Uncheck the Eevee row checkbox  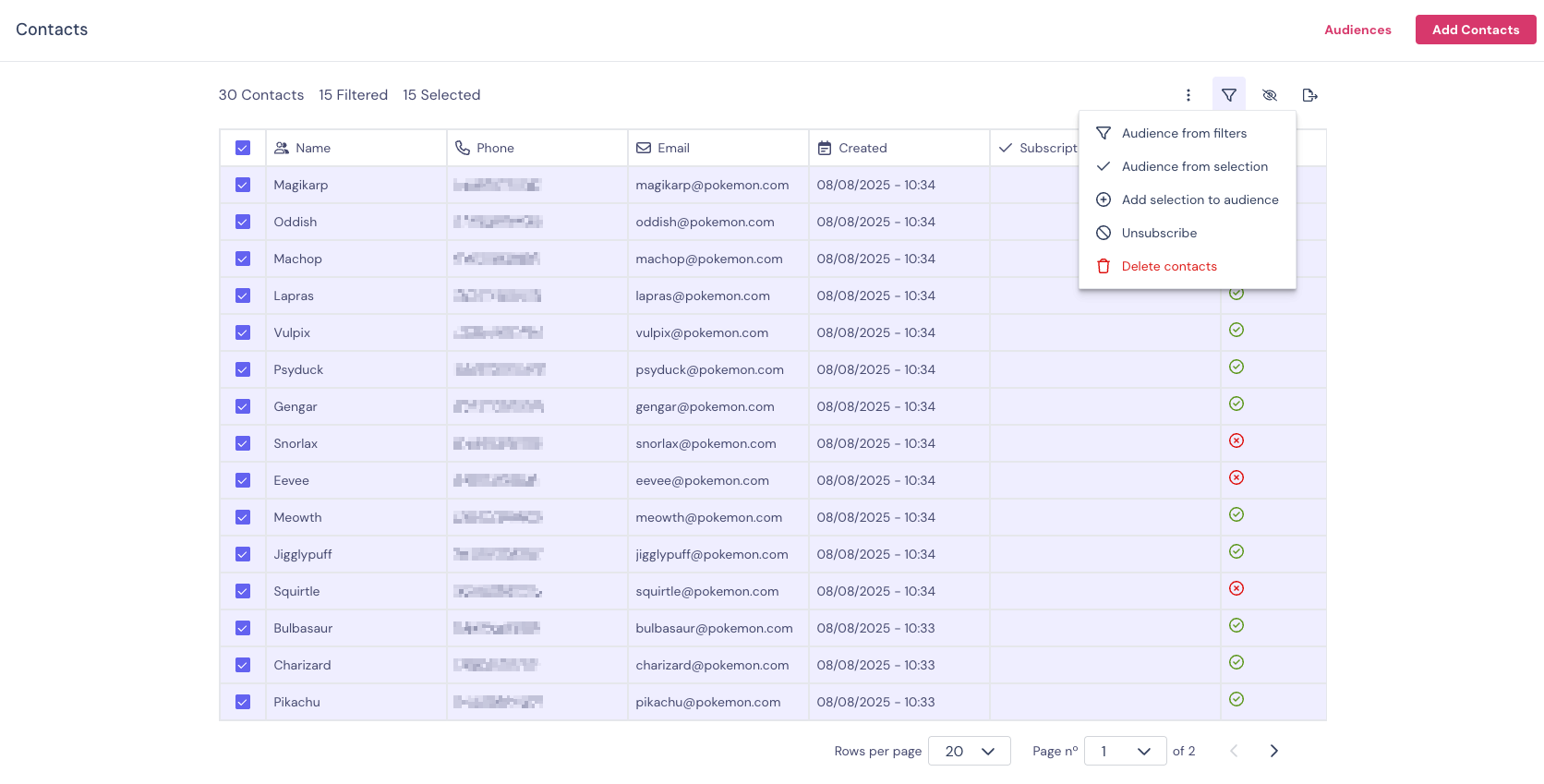tap(243, 480)
